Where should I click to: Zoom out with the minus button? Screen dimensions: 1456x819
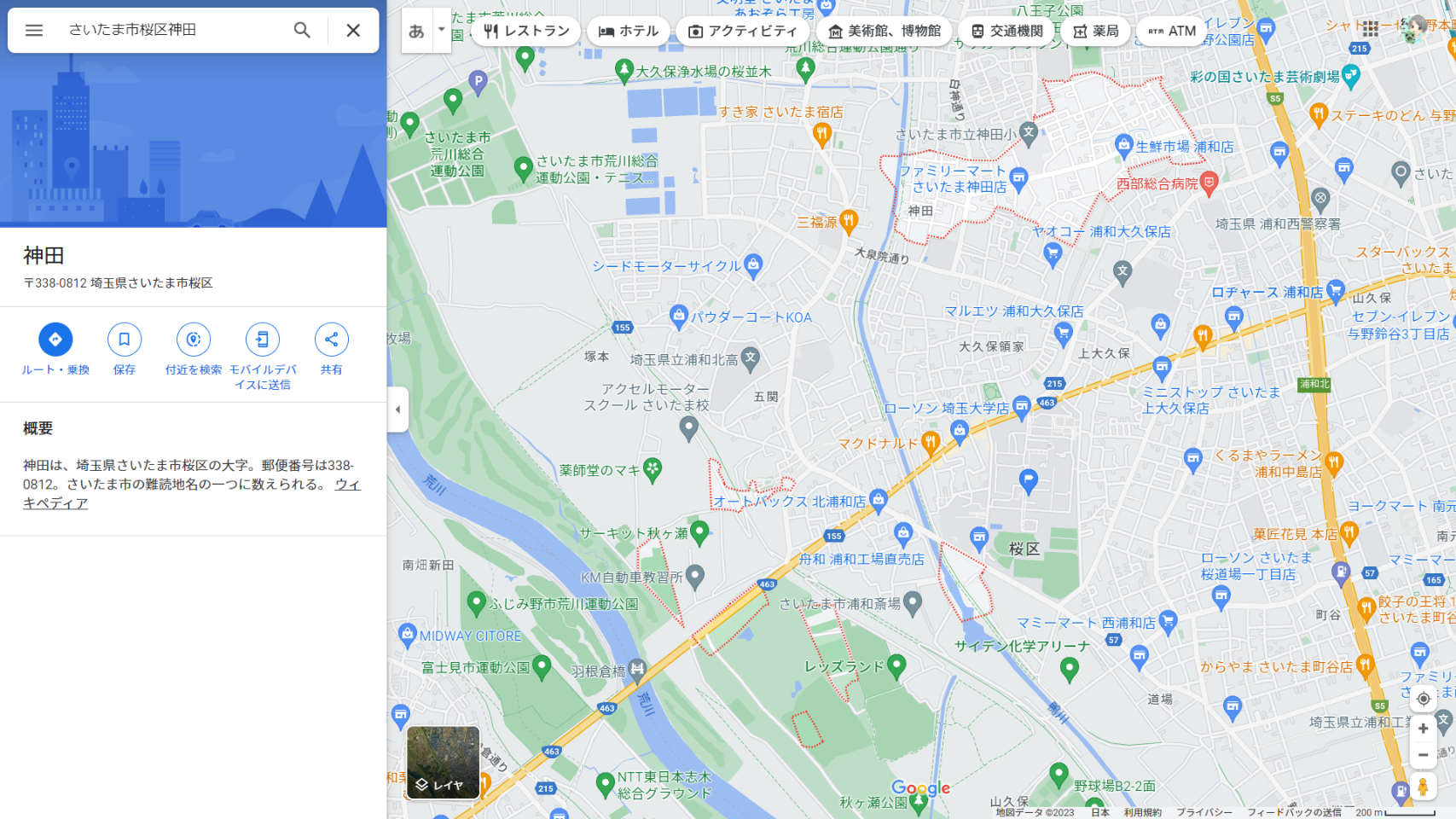click(1423, 755)
